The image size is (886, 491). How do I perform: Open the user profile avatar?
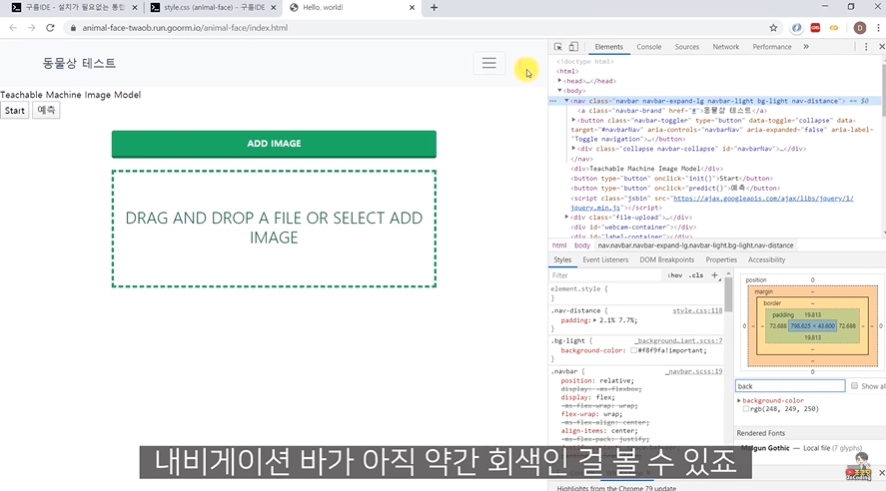(859, 28)
